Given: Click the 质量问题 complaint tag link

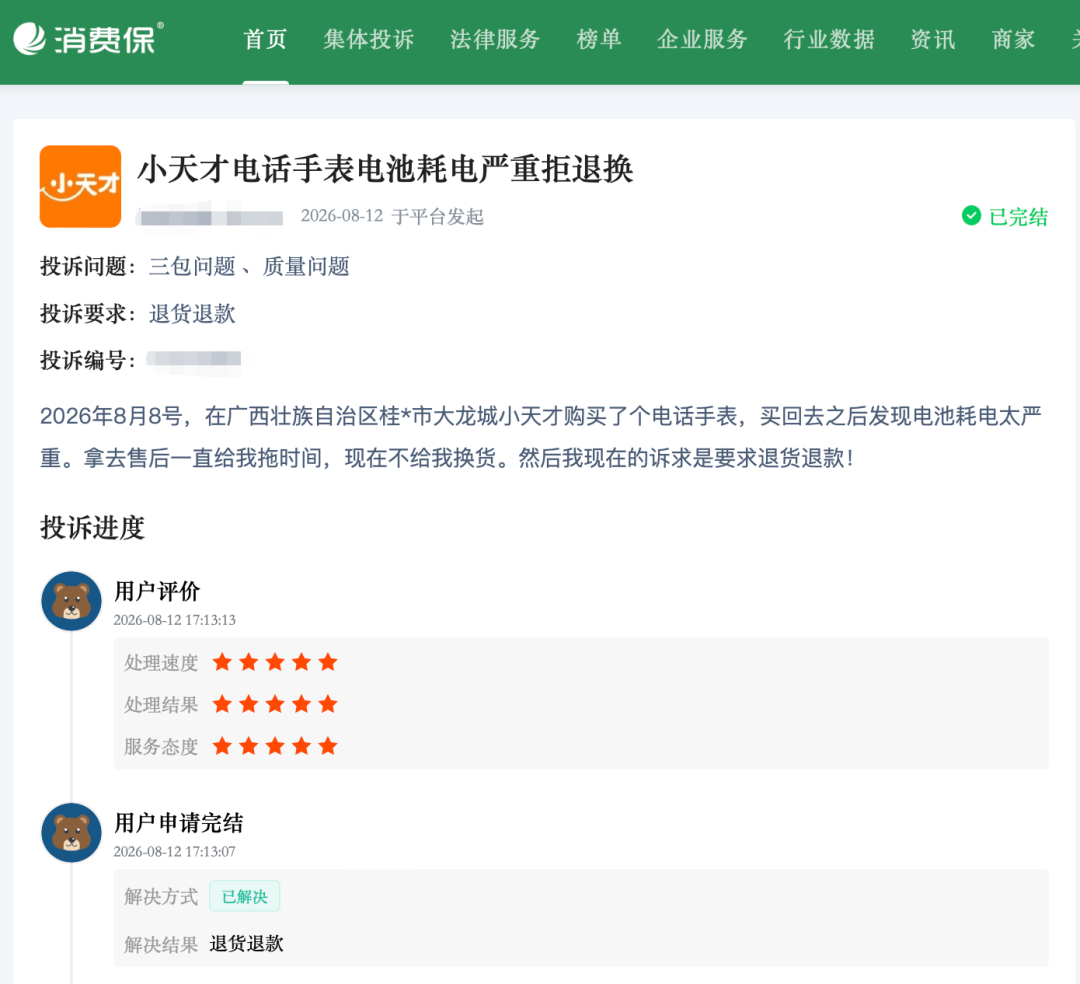Looking at the screenshot, I should click(x=306, y=266).
